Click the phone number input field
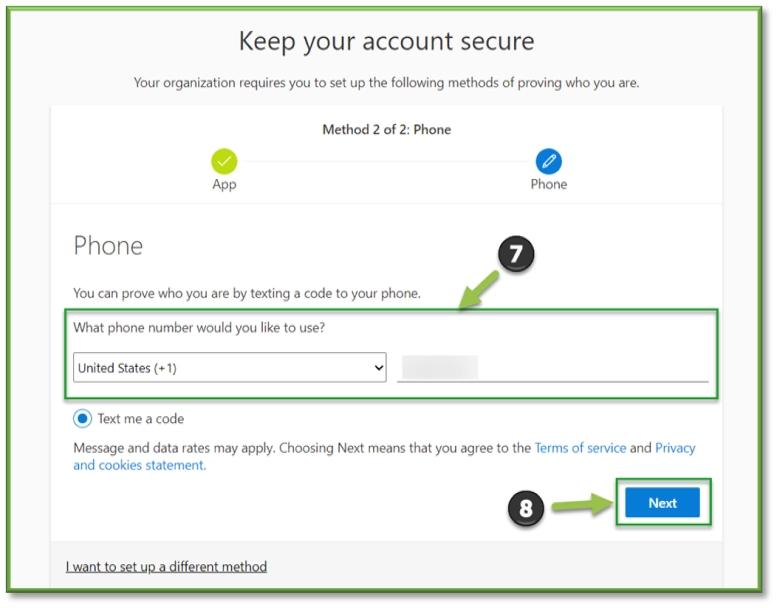This screenshot has width=777, height=608. coord(553,368)
